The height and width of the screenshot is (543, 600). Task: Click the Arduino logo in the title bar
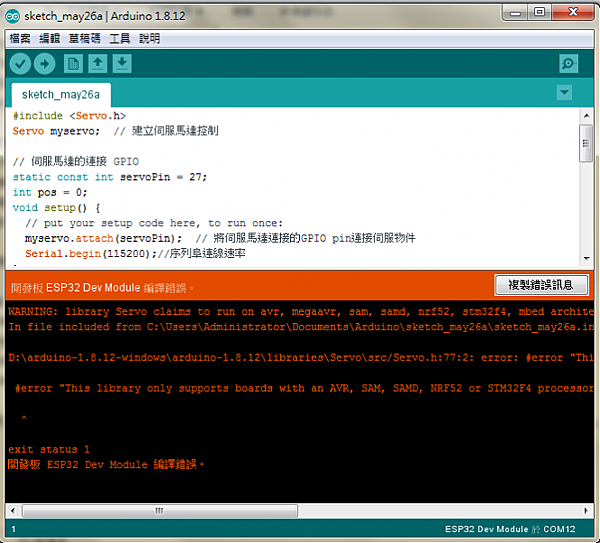[12, 16]
